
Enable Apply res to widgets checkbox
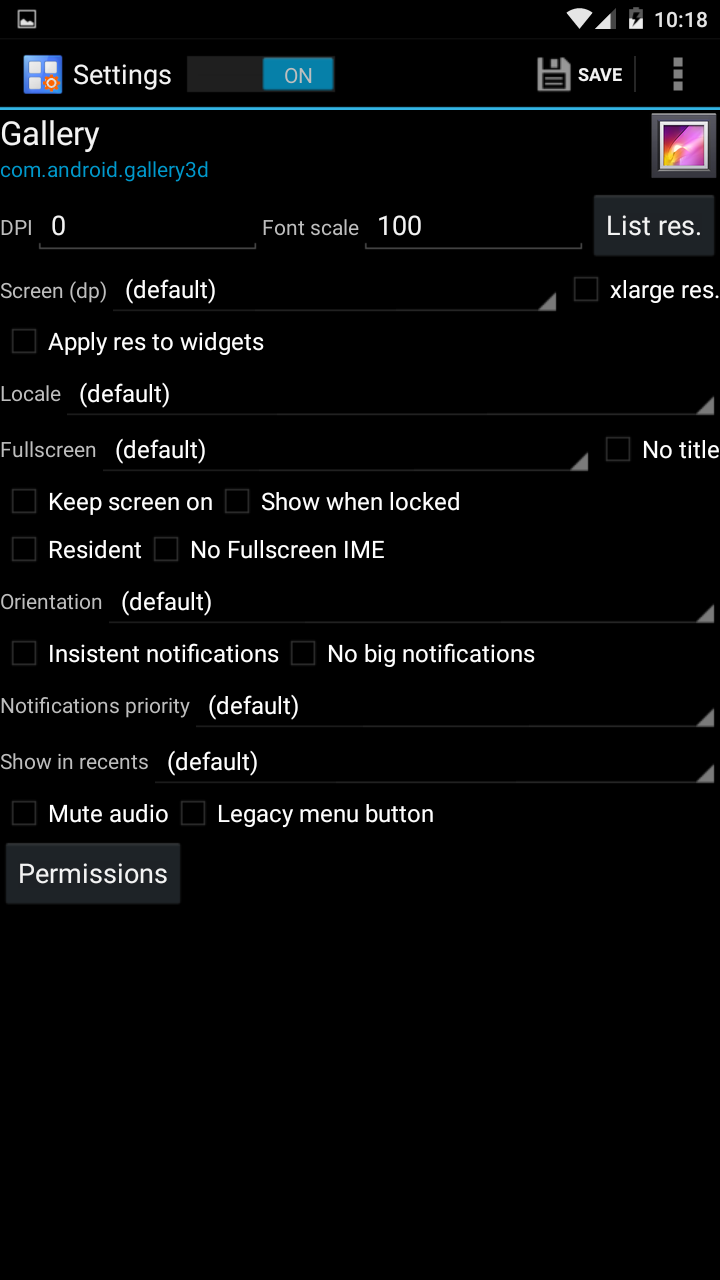click(24, 342)
